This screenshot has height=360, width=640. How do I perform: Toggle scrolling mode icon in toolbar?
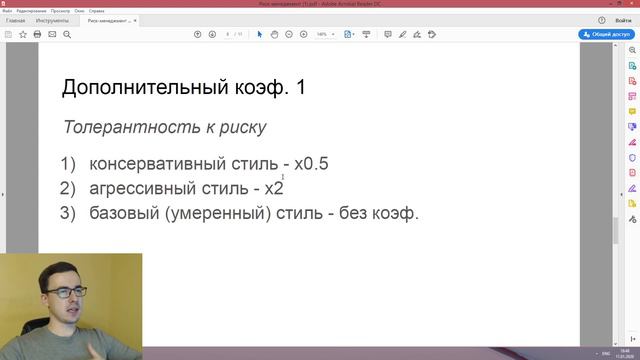click(x=366, y=34)
